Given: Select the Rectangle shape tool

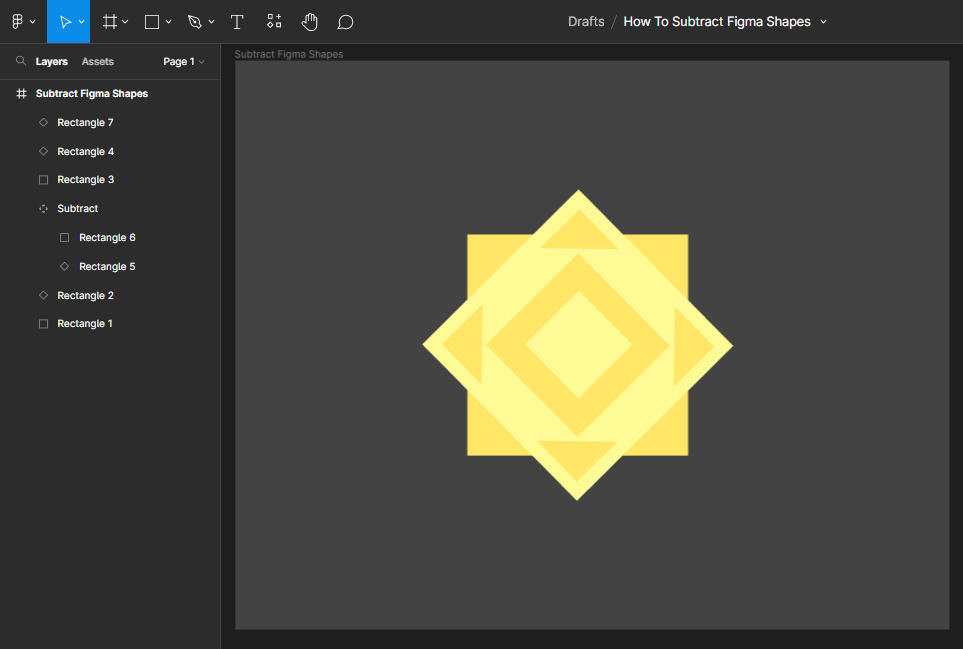Looking at the screenshot, I should pyautogui.click(x=150, y=21).
